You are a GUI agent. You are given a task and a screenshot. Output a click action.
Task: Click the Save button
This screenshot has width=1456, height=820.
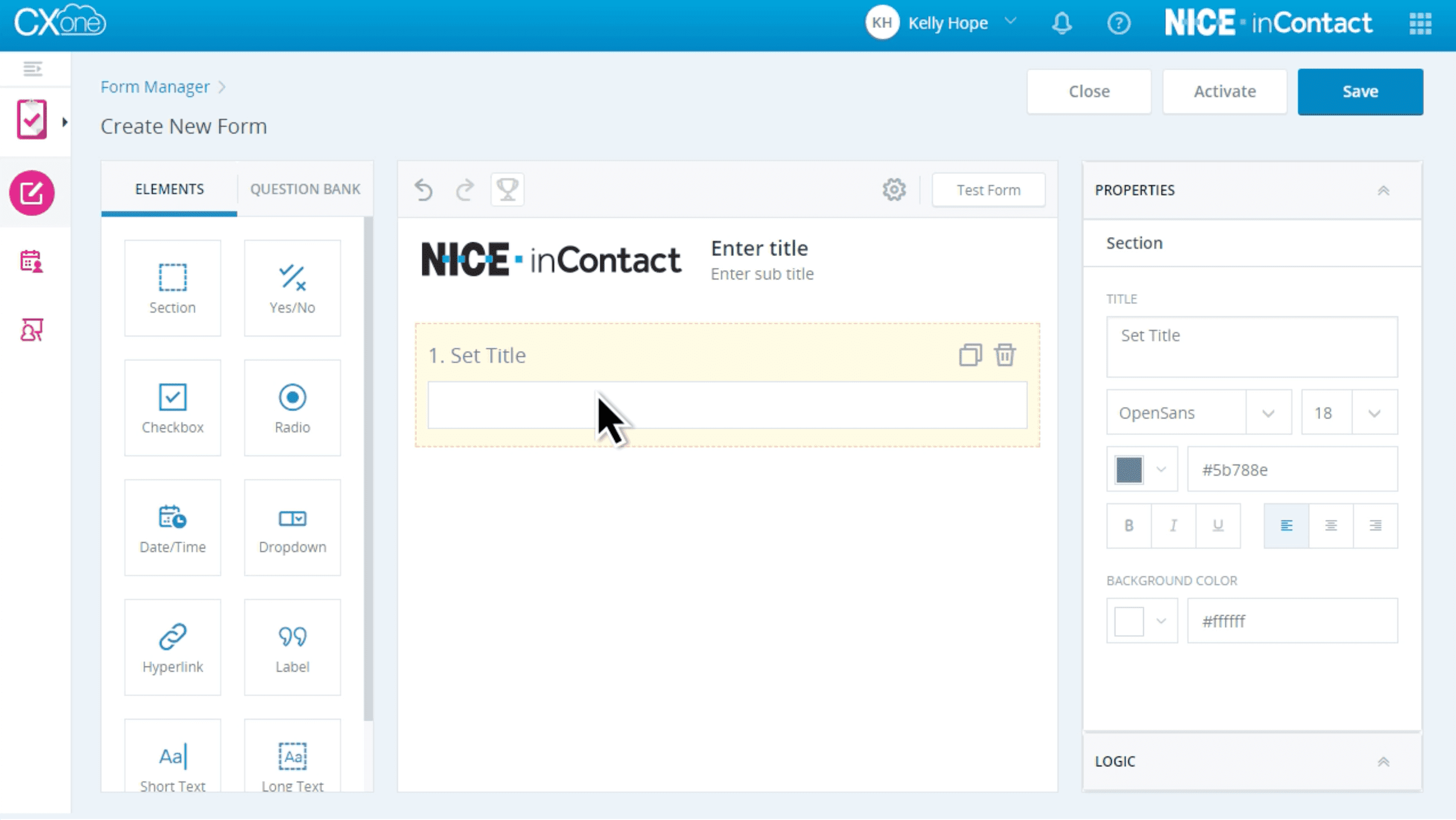pyautogui.click(x=1360, y=92)
